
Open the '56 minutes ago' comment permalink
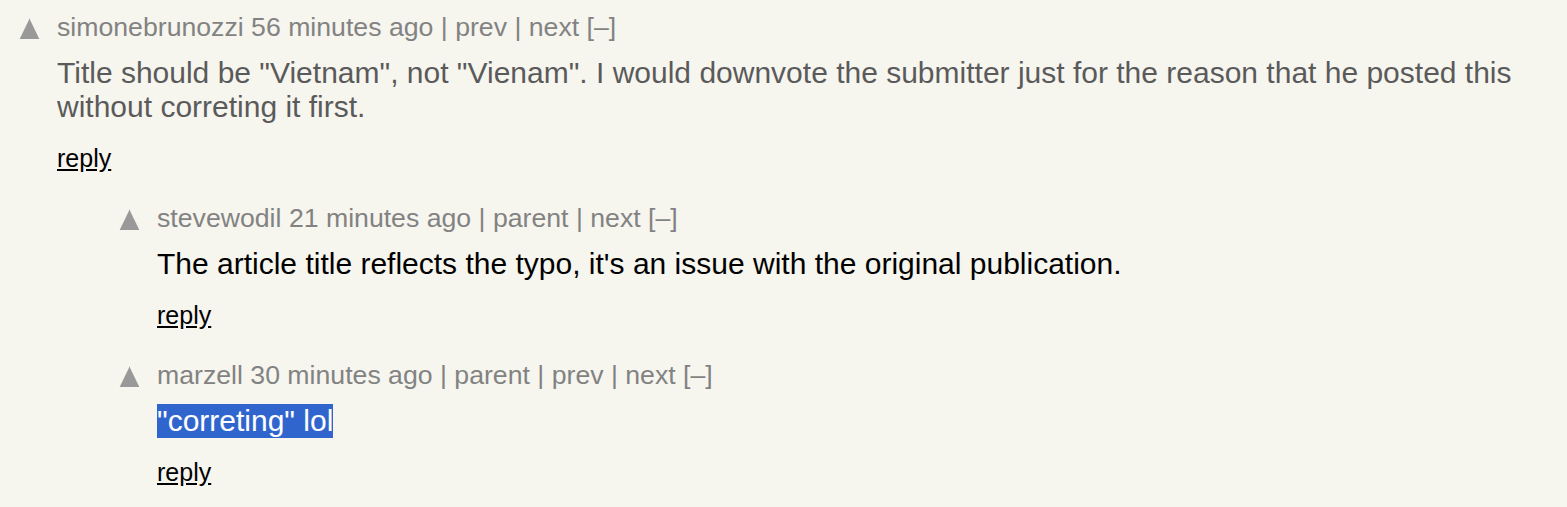[x=342, y=28]
